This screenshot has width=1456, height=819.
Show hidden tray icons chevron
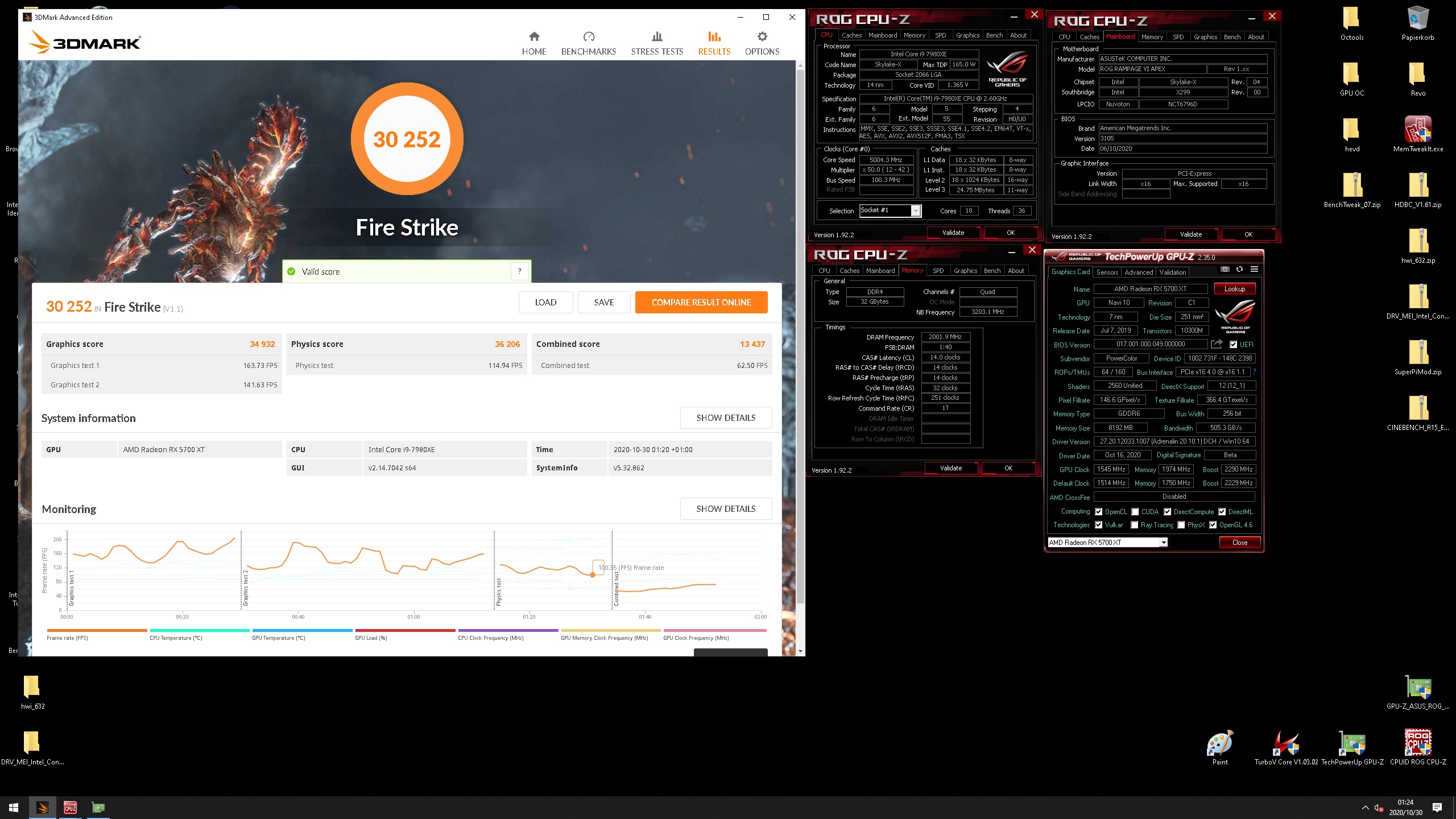1365,808
